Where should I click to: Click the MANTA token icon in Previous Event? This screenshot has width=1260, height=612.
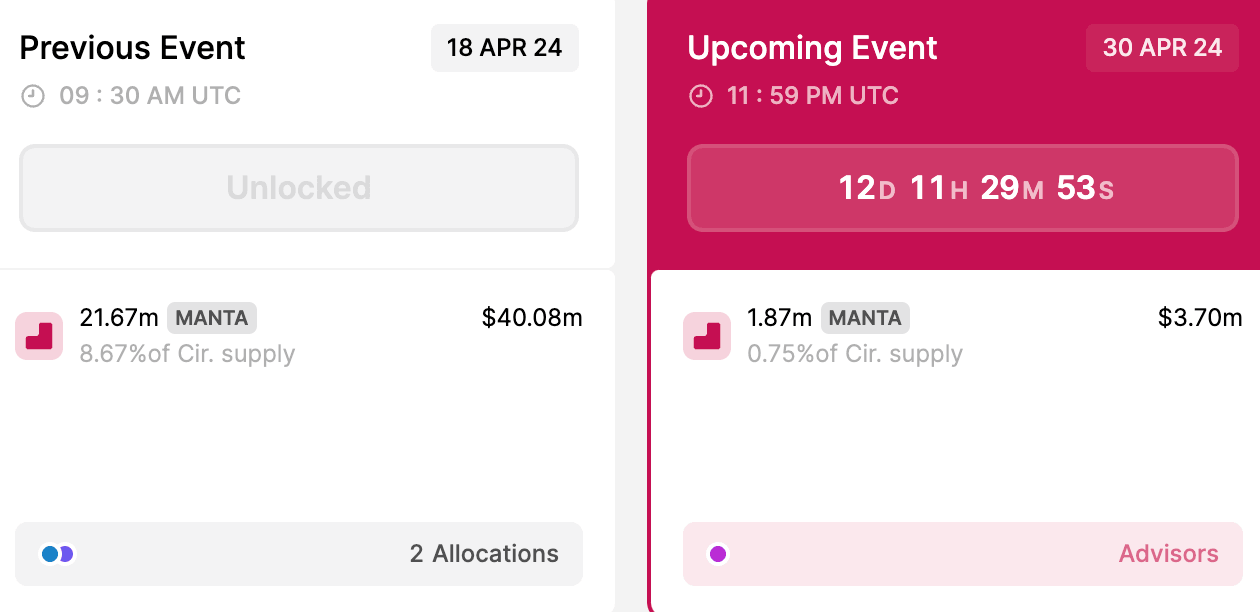[39, 336]
